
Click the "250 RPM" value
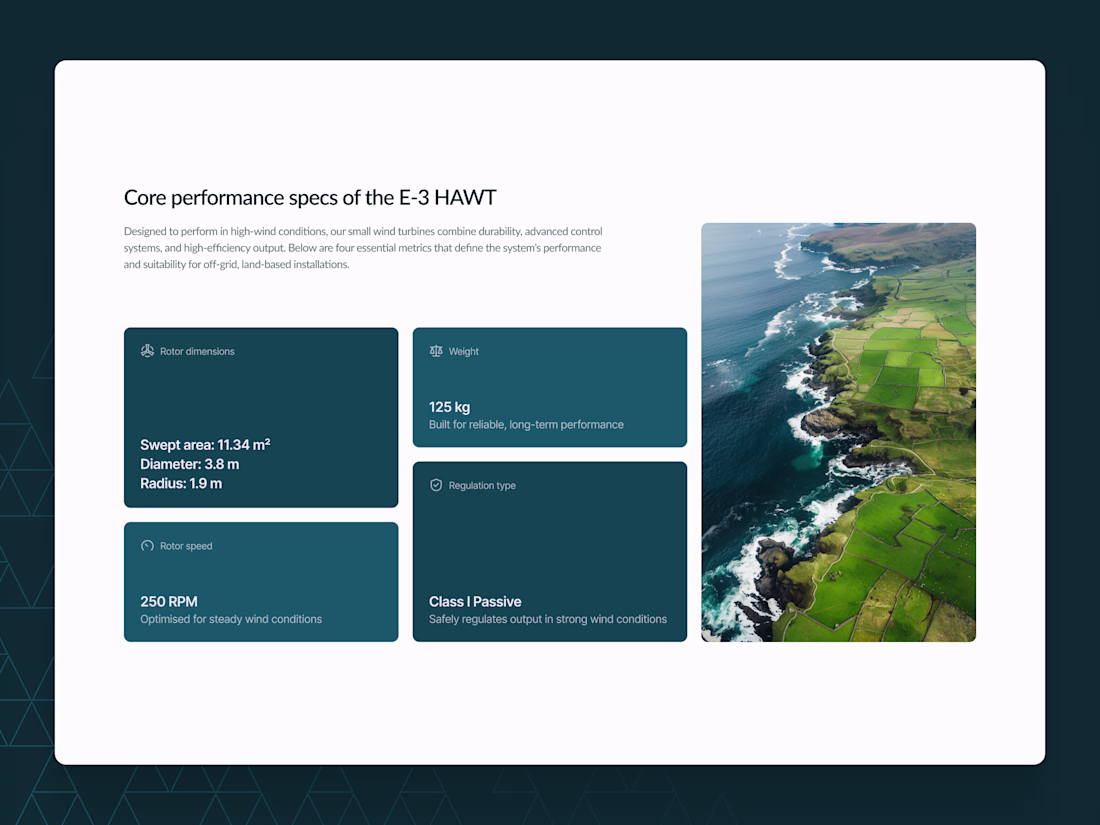pyautogui.click(x=169, y=601)
